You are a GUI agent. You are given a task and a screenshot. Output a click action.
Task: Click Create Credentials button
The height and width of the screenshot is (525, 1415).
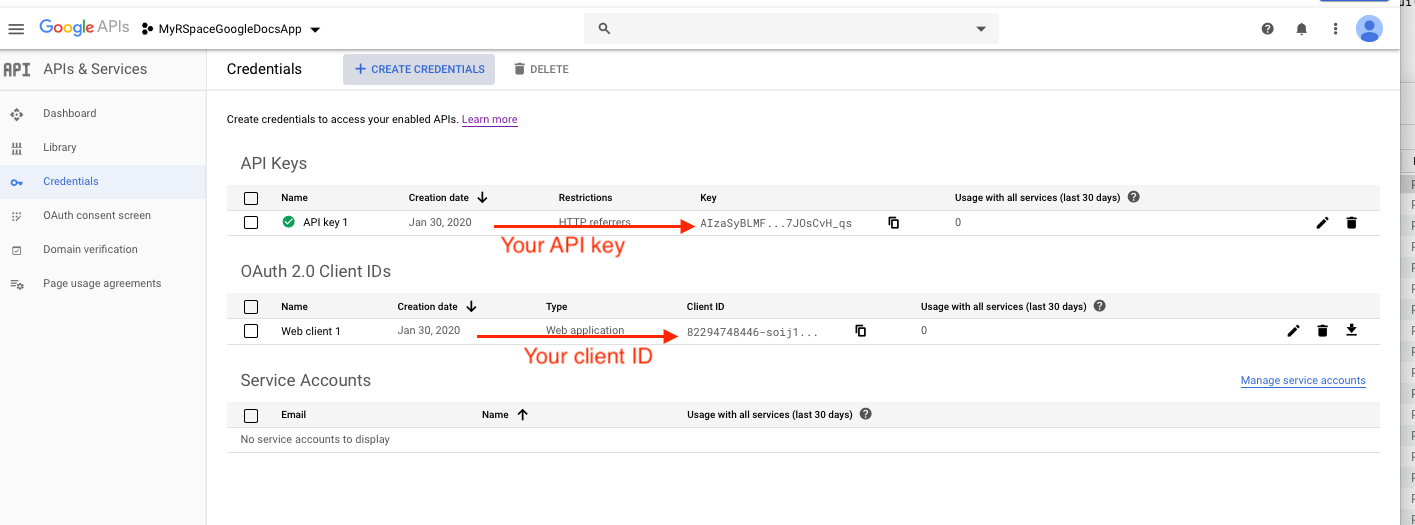click(419, 69)
